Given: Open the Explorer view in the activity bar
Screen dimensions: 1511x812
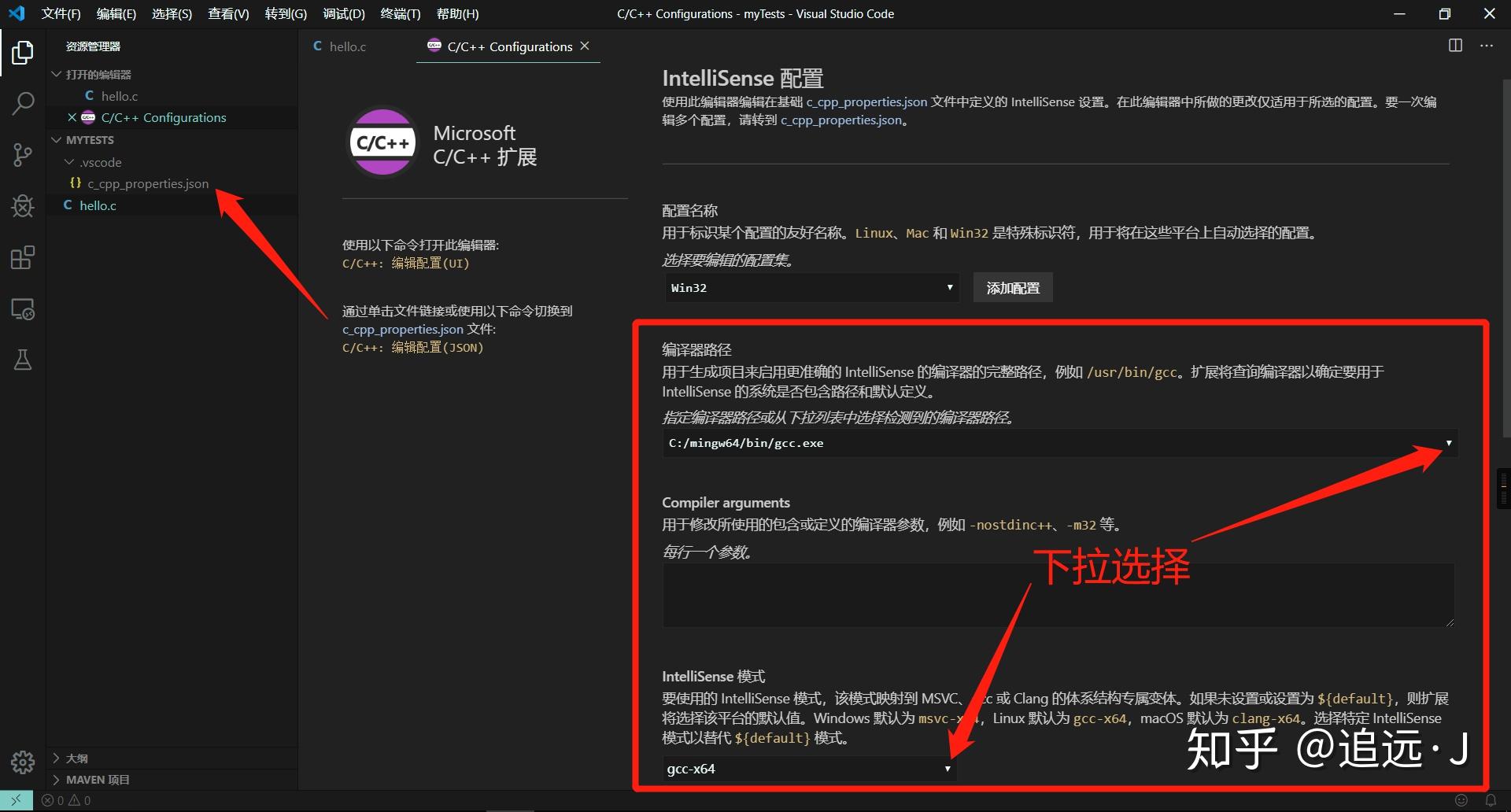Looking at the screenshot, I should (x=22, y=52).
